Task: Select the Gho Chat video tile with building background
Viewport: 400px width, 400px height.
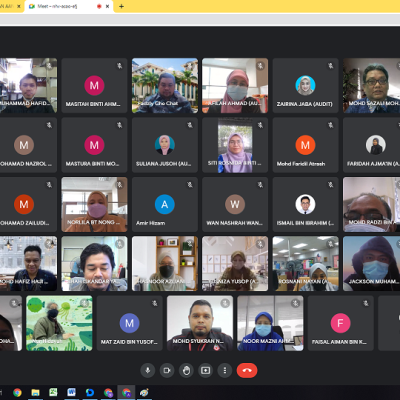Action: 165,86
